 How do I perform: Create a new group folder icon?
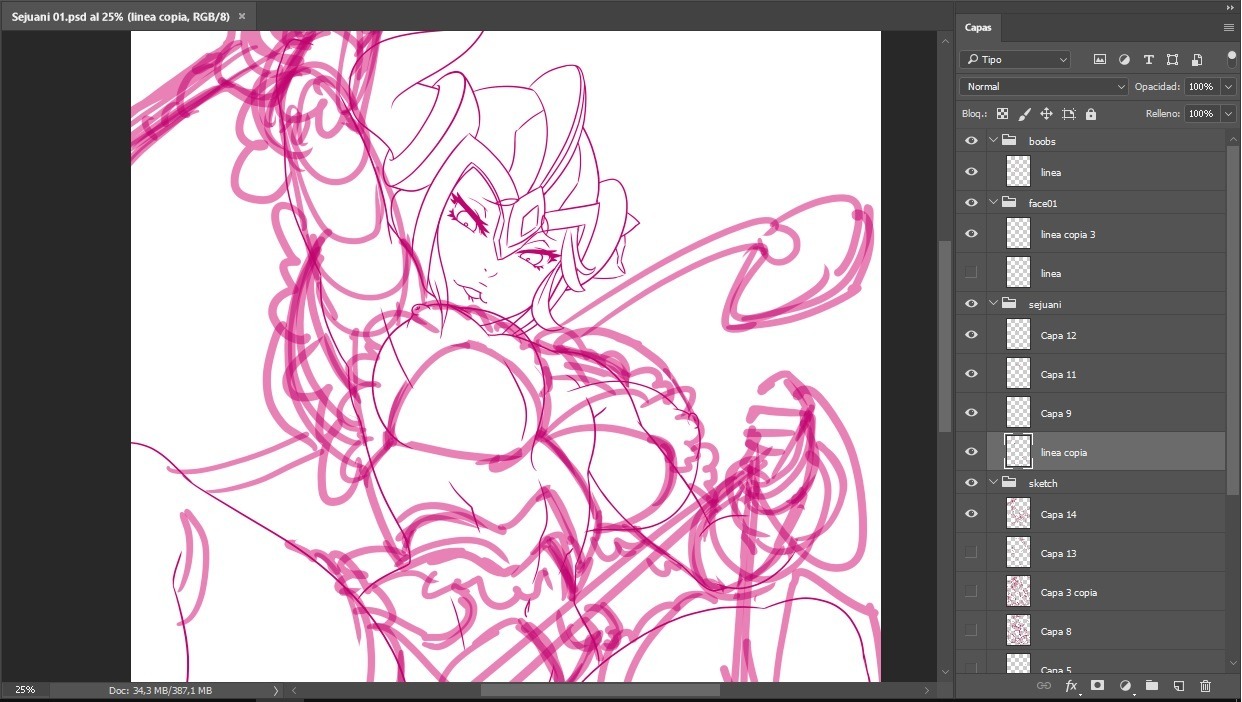coord(1152,686)
